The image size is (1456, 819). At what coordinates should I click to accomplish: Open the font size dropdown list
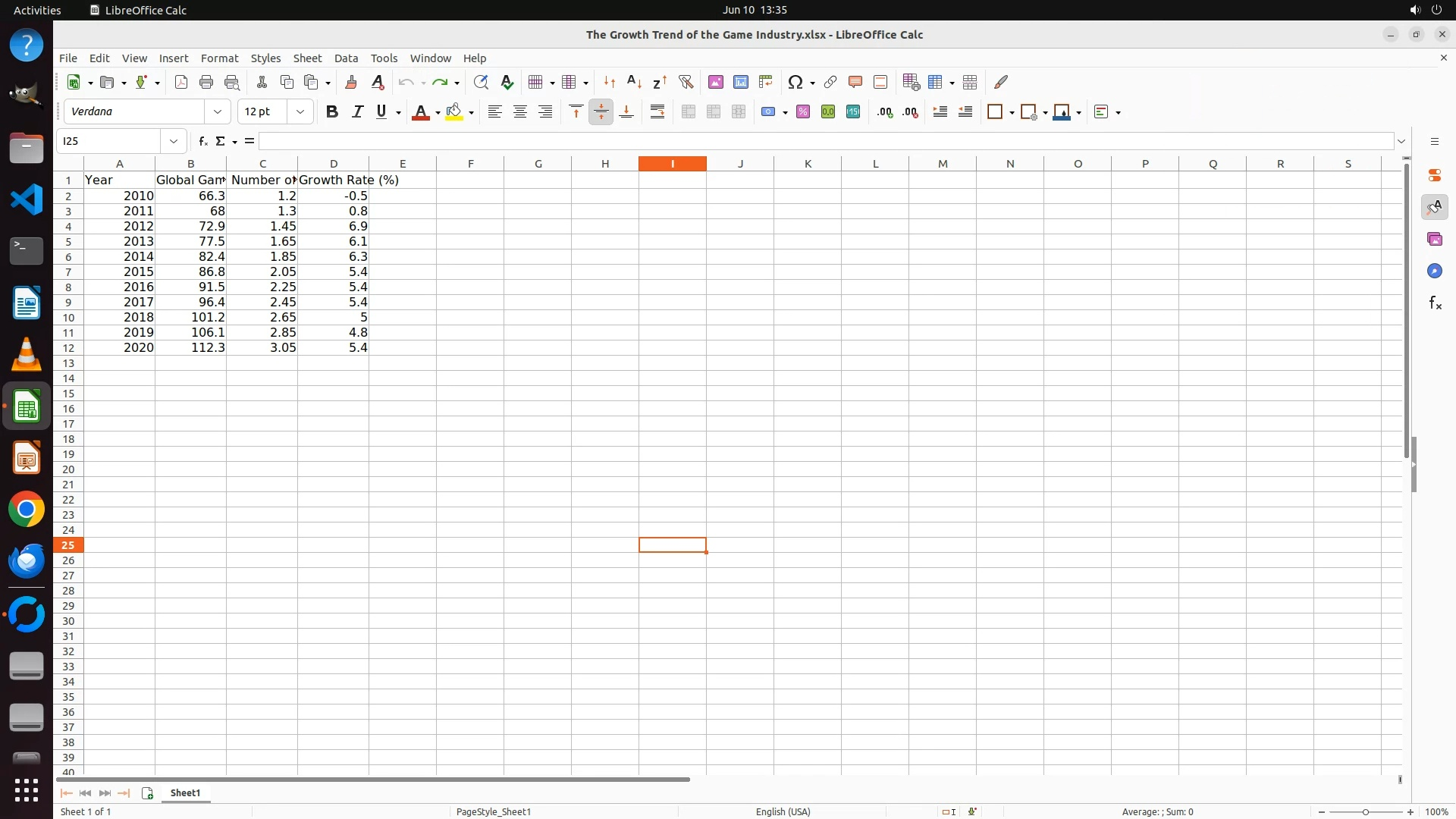(300, 111)
